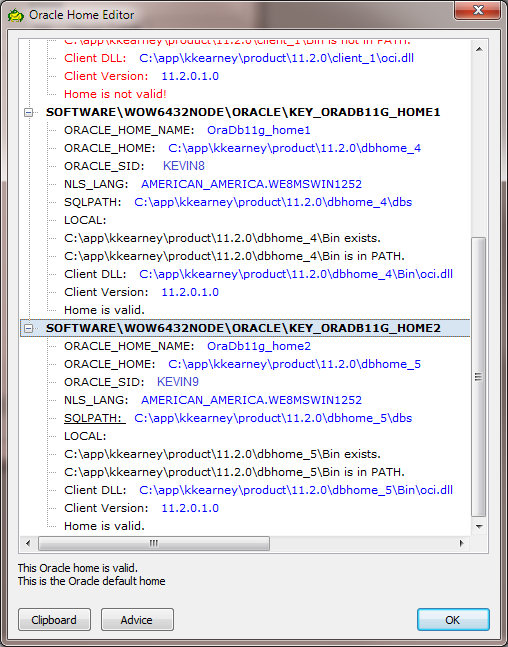This screenshot has width=508, height=647.
Task: Select the ORACLE_HOME_NAME OraDb11g_home2 row
Action: 187,346
